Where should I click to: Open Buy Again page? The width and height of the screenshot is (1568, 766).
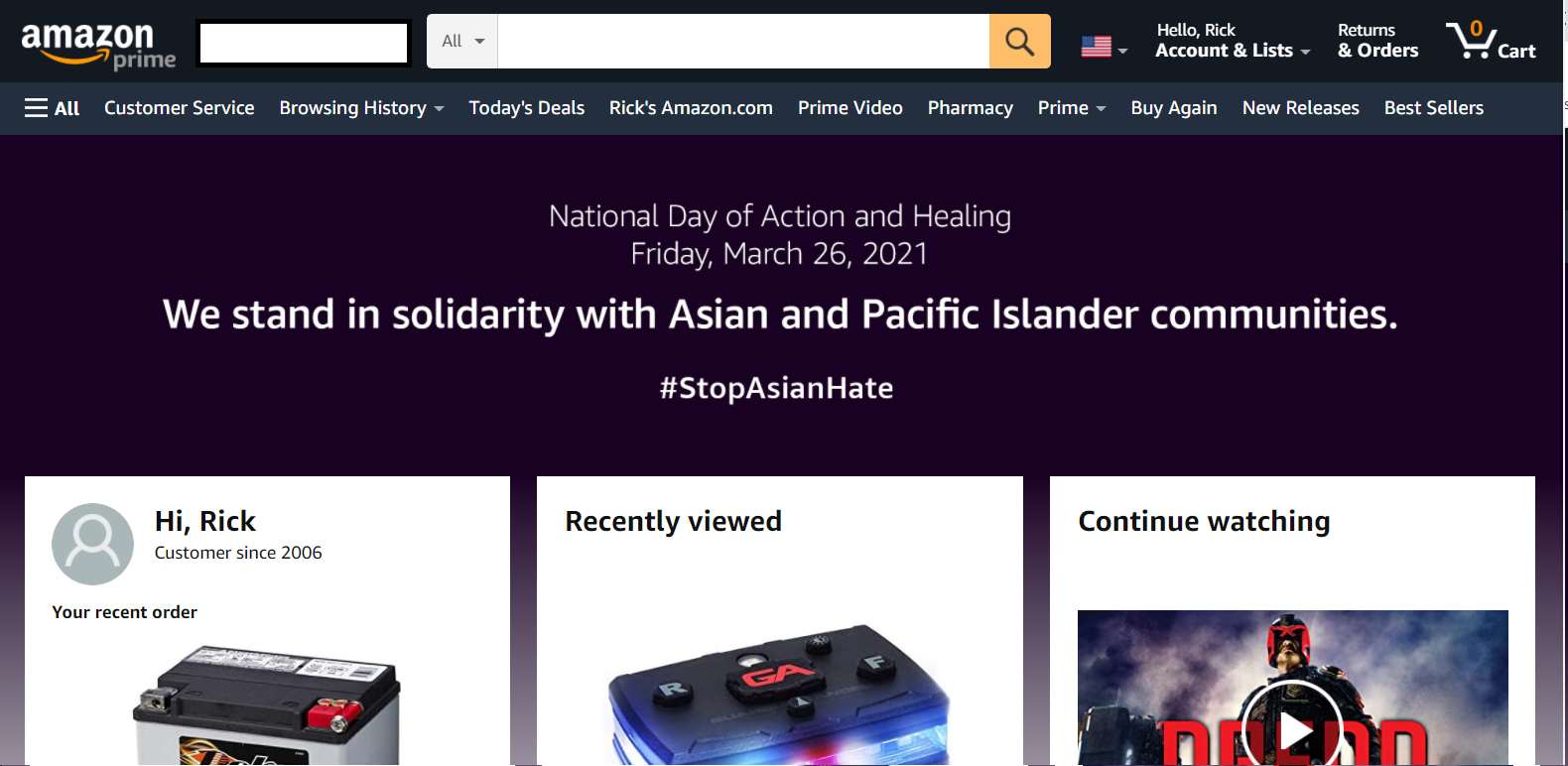(1174, 108)
